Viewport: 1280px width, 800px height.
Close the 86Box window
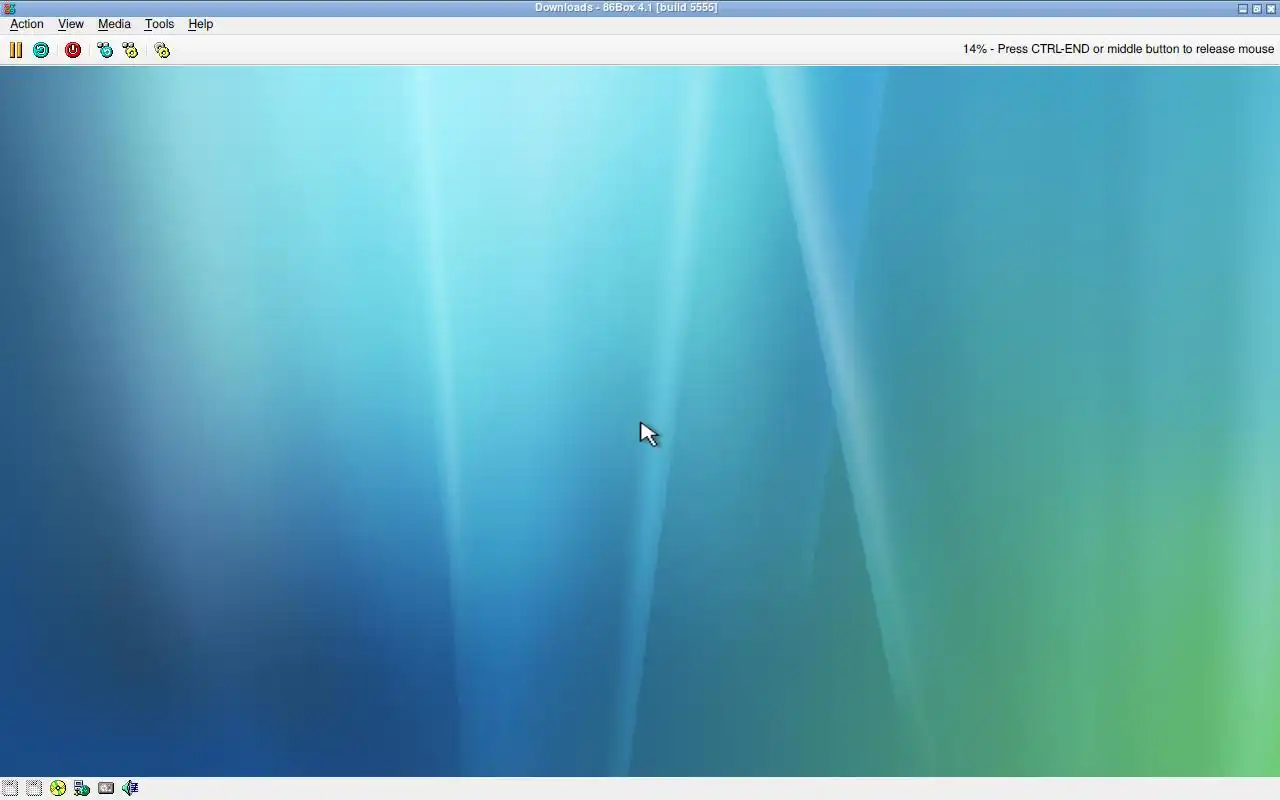pyautogui.click(x=1271, y=8)
